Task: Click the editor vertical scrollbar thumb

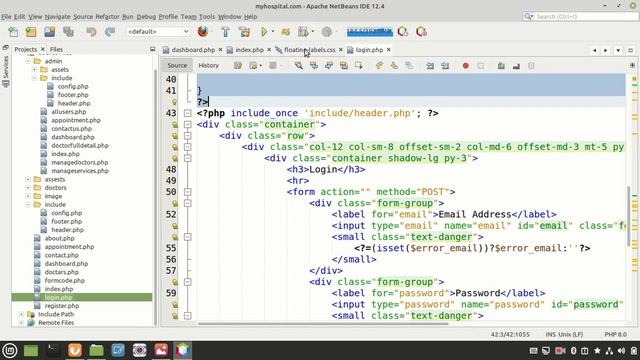Action: 629,216
